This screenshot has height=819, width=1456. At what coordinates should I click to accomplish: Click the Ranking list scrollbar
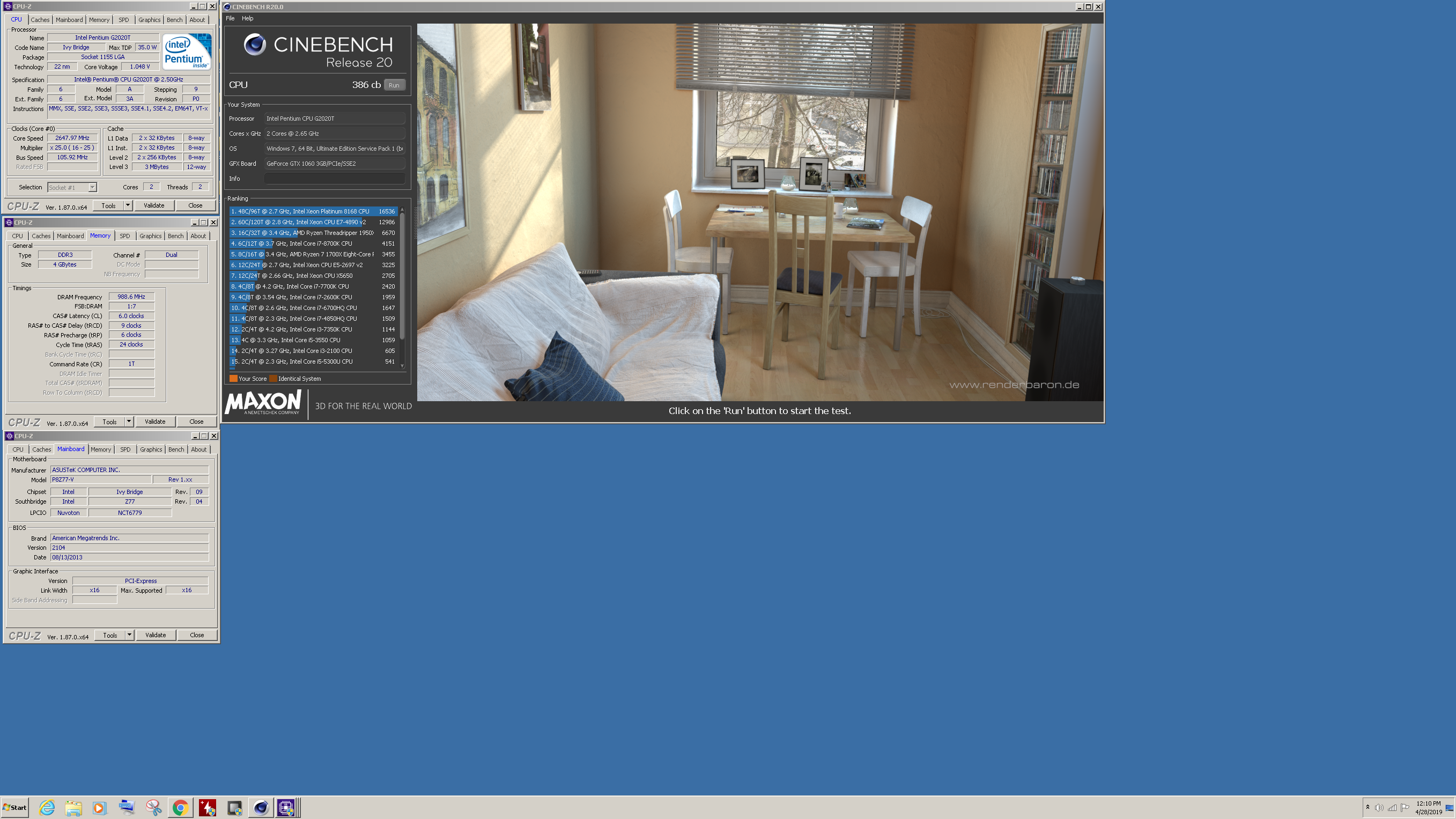coord(402,288)
